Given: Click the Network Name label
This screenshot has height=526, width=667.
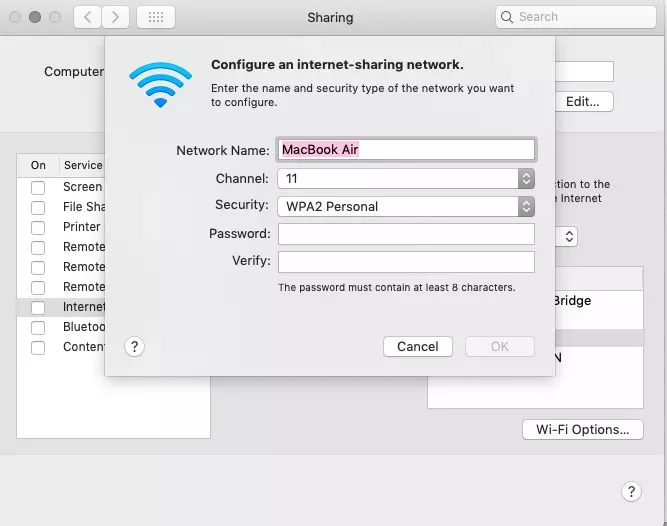Looking at the screenshot, I should click(223, 150).
